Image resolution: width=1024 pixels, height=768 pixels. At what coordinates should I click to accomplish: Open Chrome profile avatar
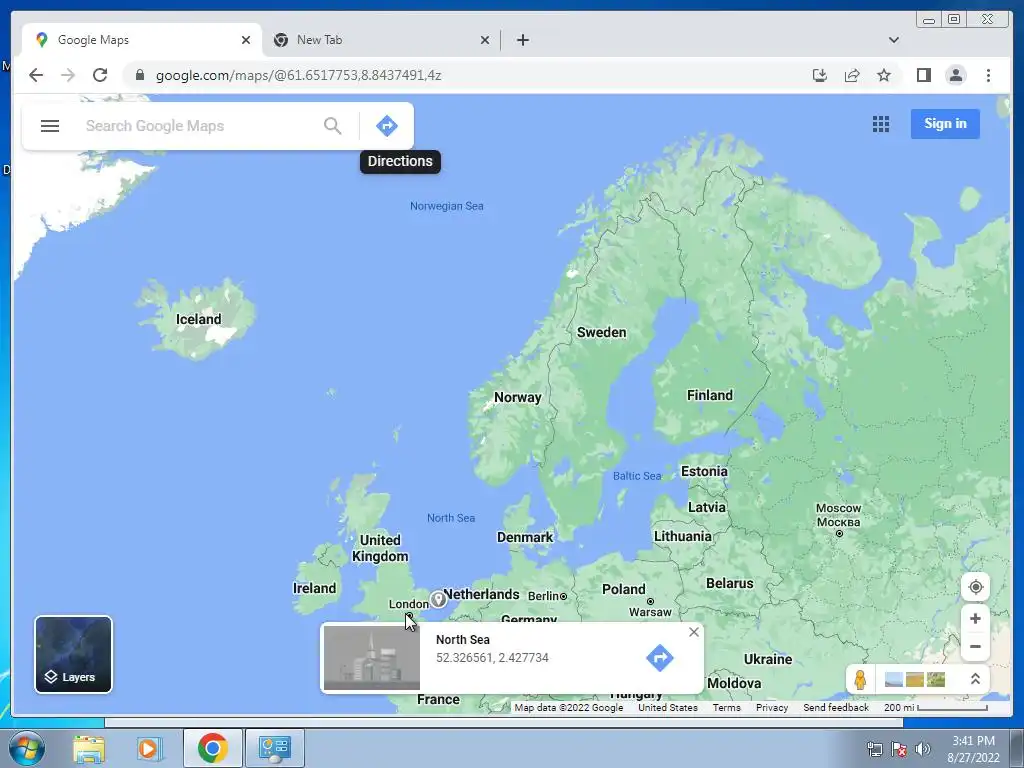tap(955, 75)
